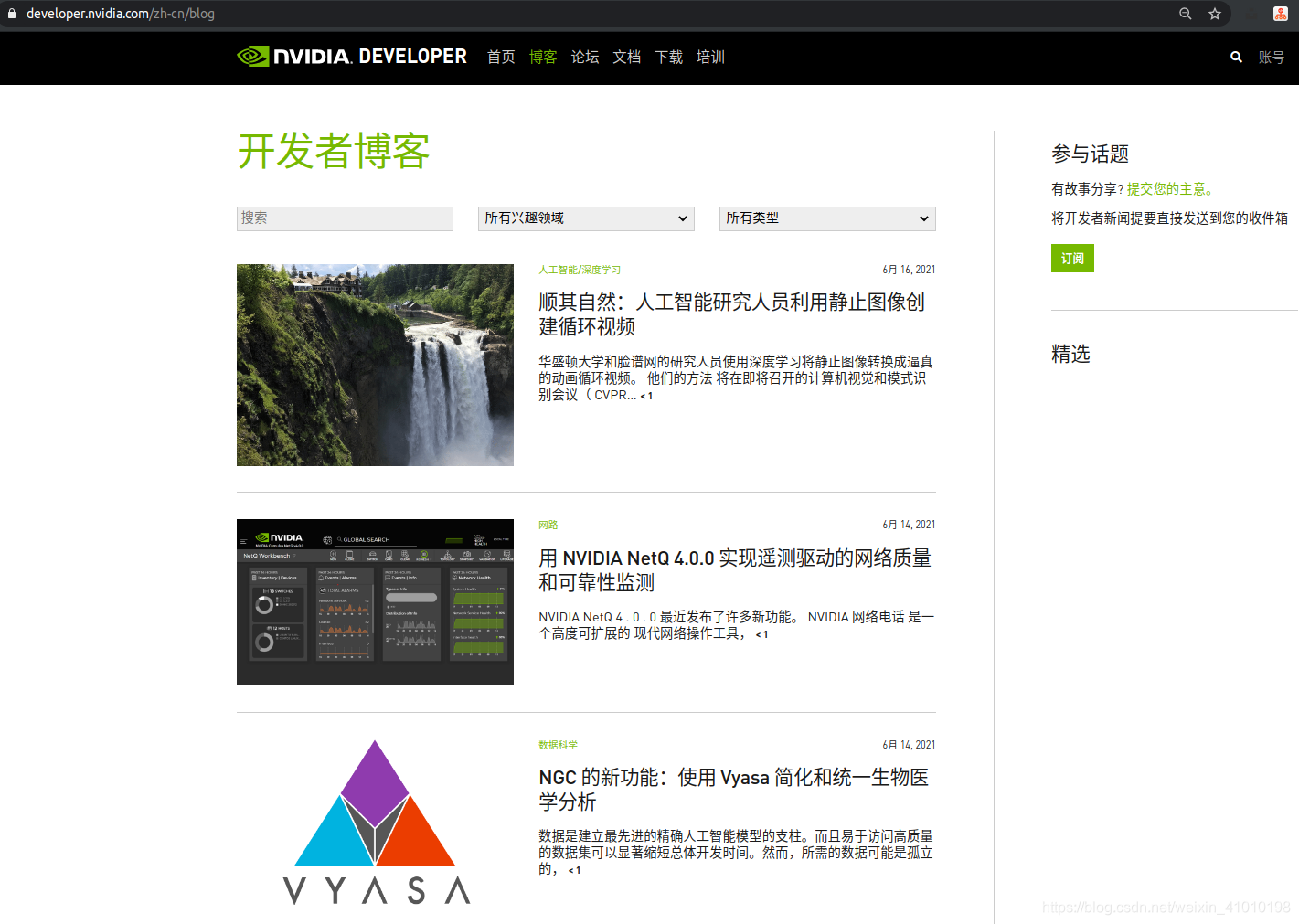Open the 下载 navigation item
The width and height of the screenshot is (1299, 924).
pyautogui.click(x=669, y=57)
